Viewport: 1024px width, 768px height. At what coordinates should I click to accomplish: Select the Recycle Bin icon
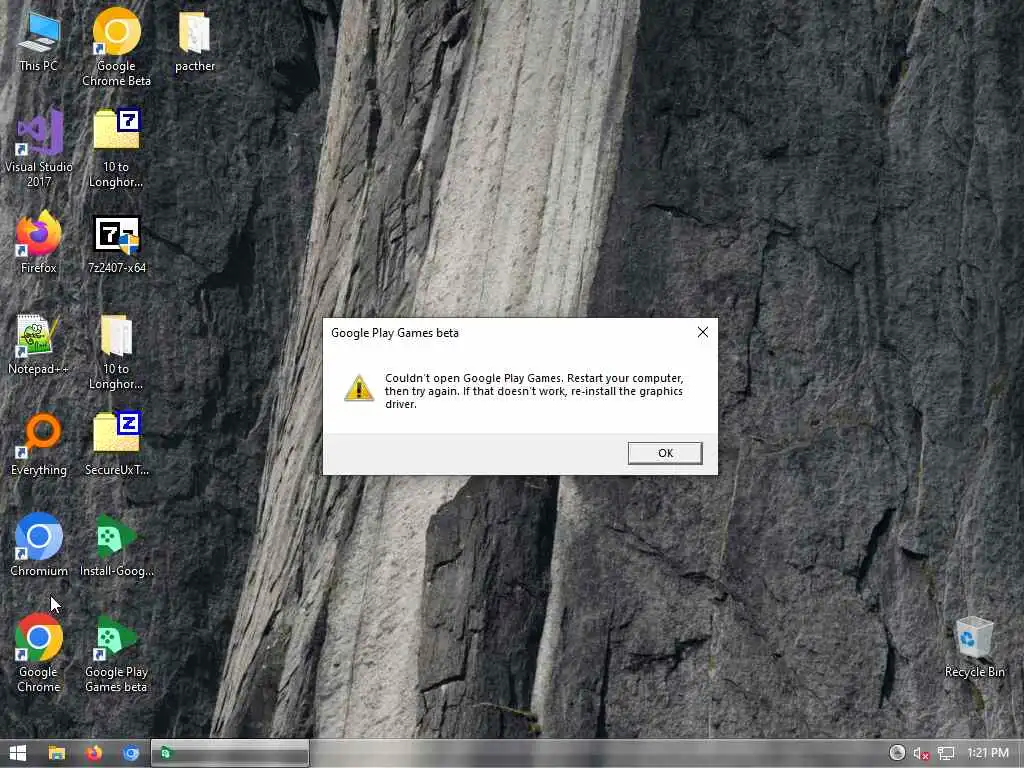tap(974, 647)
